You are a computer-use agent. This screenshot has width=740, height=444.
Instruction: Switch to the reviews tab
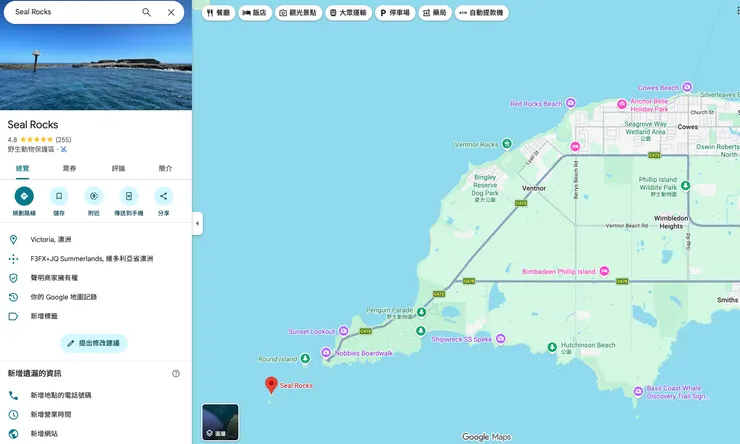[118, 168]
